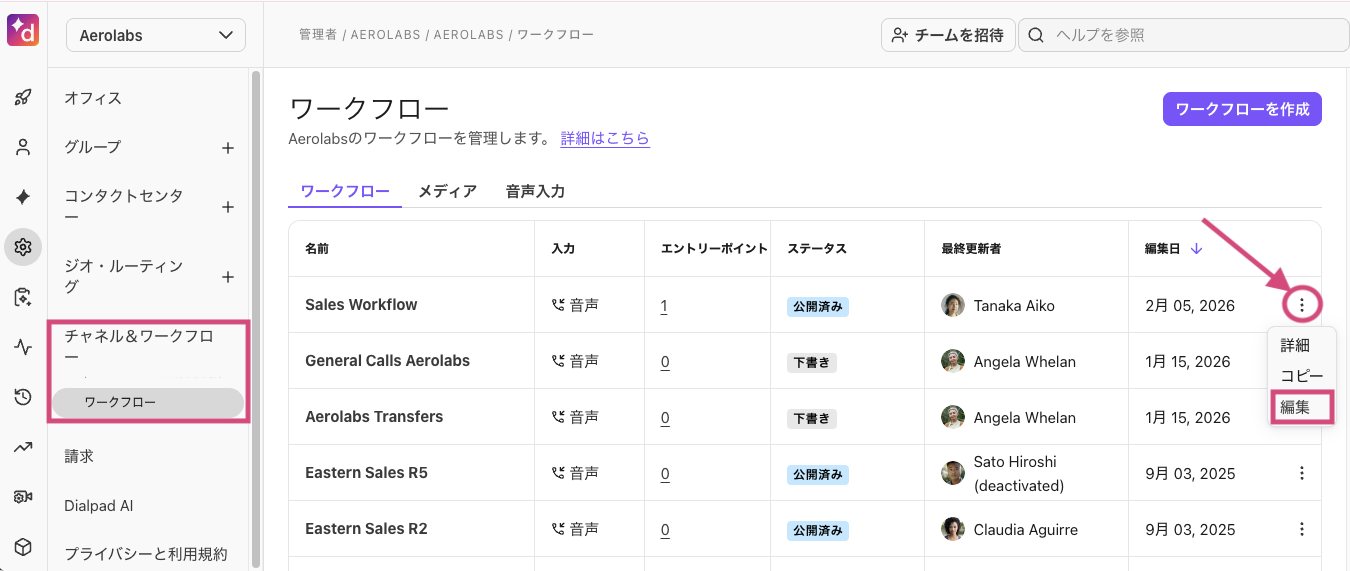Open the AI sparkle icon in left rail
1350x571 pixels.
(x=23, y=197)
